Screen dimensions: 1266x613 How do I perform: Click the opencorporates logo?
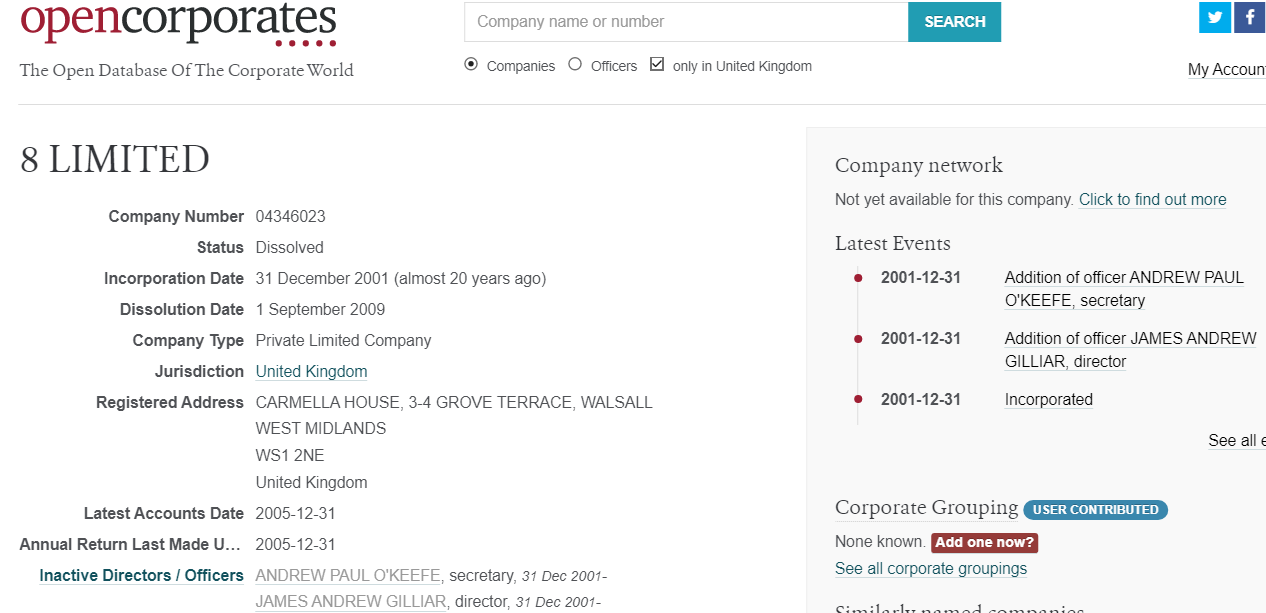coord(178,22)
